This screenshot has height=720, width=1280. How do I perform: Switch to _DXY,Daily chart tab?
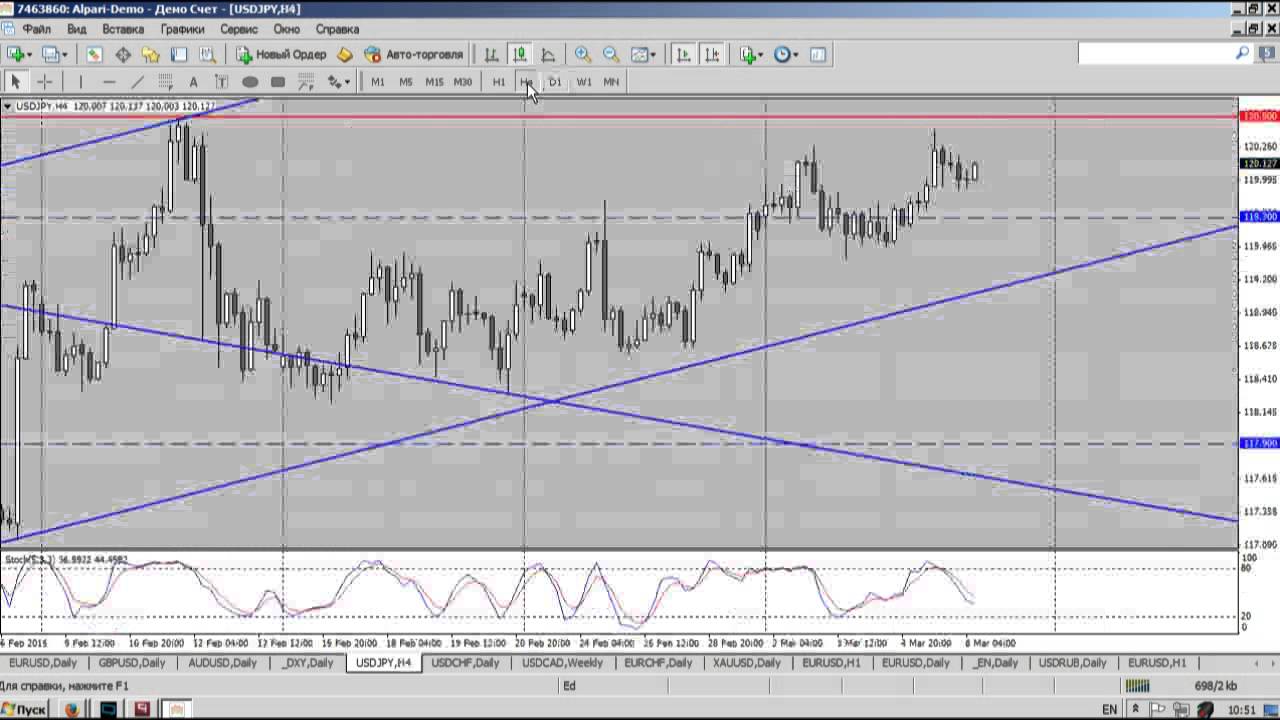click(x=307, y=663)
